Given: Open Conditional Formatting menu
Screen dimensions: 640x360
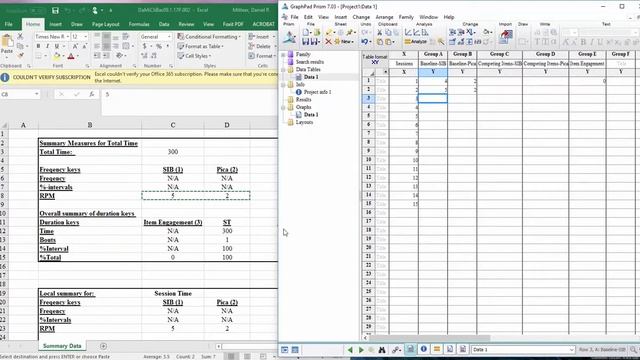Looking at the screenshot, I should [x=209, y=37].
